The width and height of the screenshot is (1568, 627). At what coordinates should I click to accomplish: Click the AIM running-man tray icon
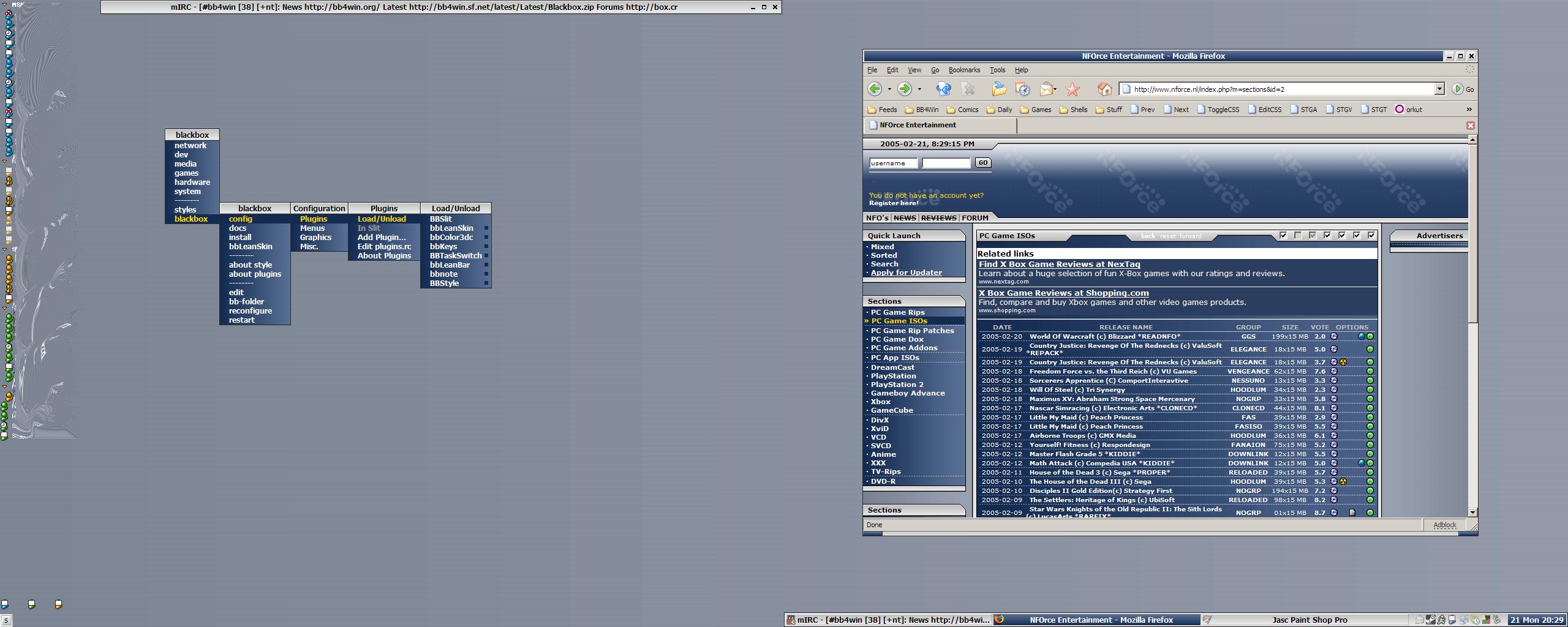click(1442, 620)
